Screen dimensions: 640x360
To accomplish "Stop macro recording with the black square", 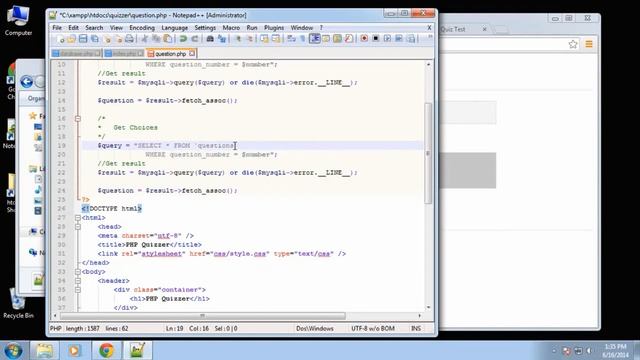I will (x=376, y=39).
